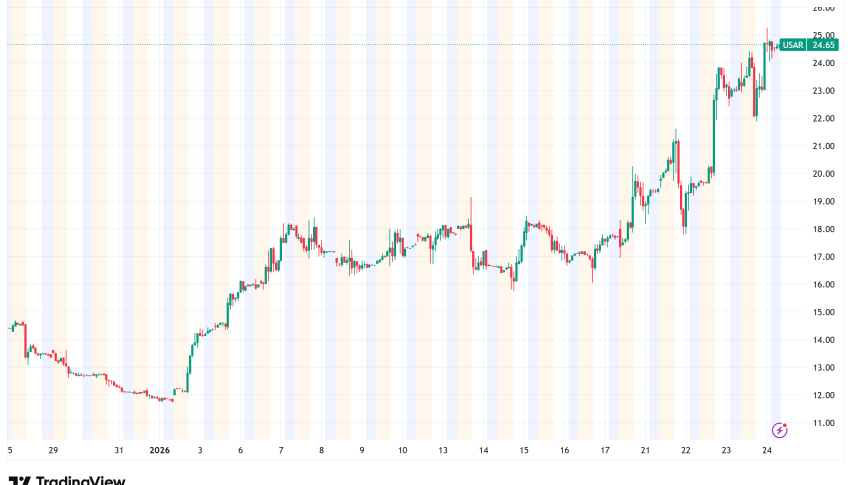Open the TradingView text link

click(x=80, y=481)
